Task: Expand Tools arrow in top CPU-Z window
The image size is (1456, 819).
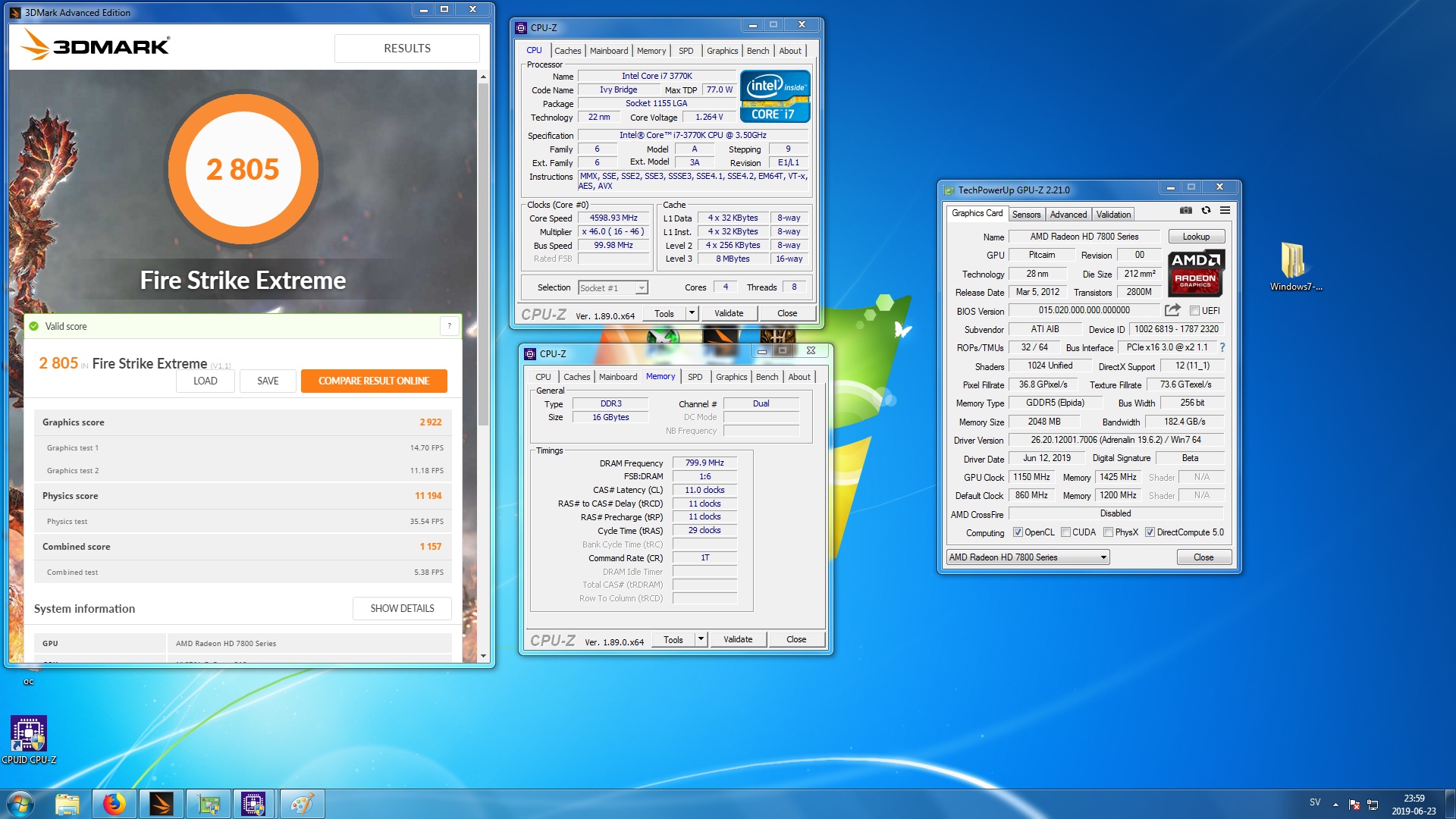Action: tap(692, 313)
